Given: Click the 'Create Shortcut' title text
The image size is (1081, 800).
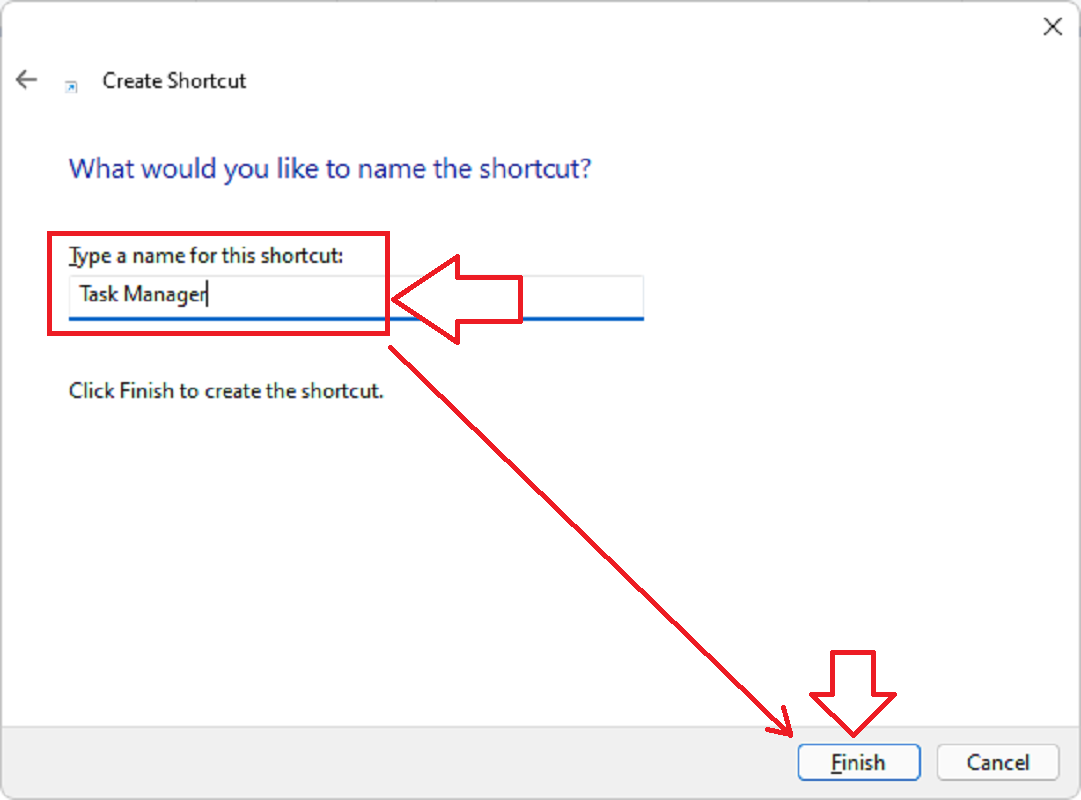Looking at the screenshot, I should [x=174, y=81].
